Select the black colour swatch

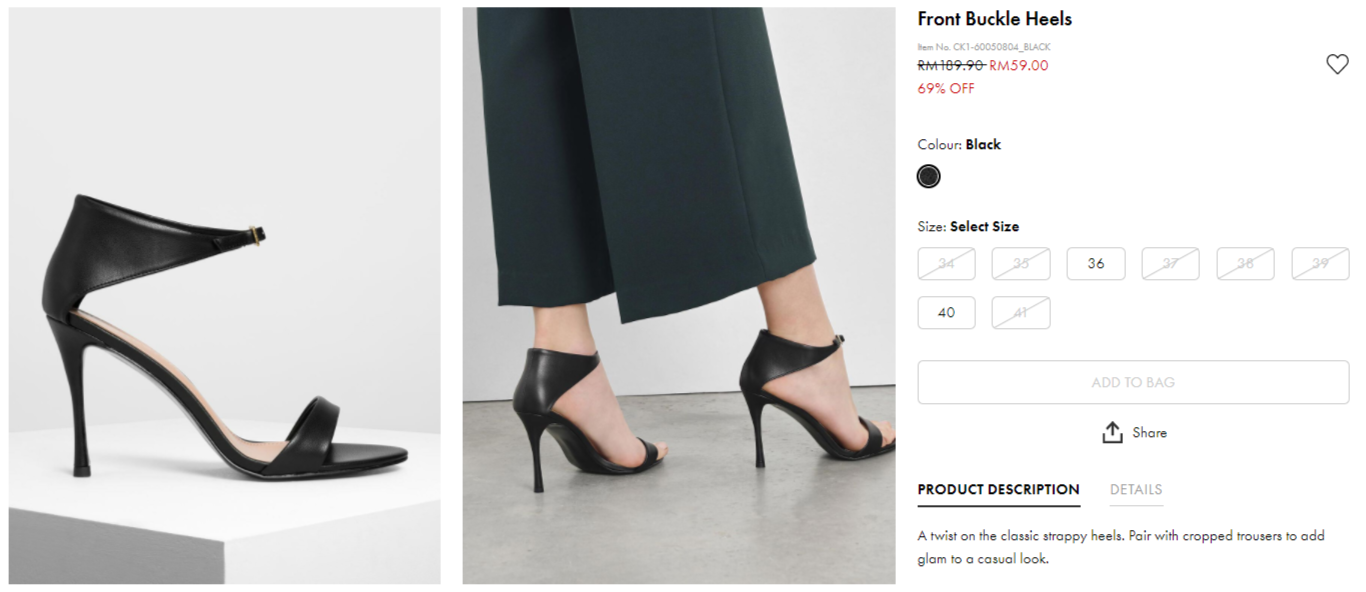point(928,177)
